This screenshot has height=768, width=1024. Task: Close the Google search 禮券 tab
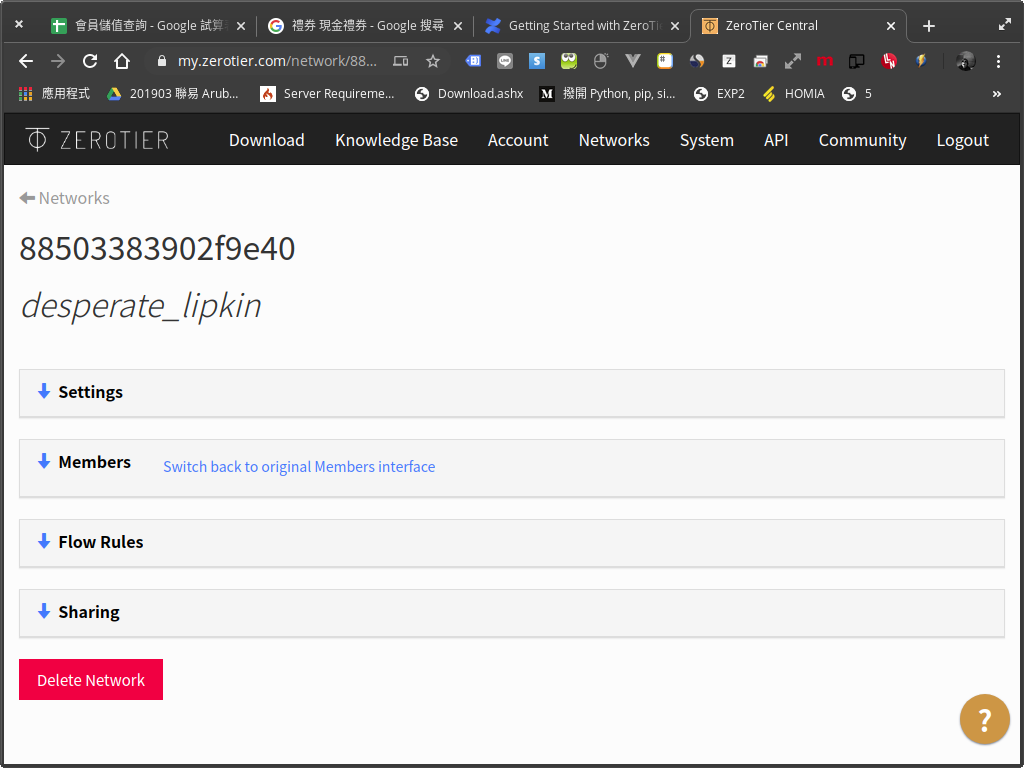click(x=458, y=26)
